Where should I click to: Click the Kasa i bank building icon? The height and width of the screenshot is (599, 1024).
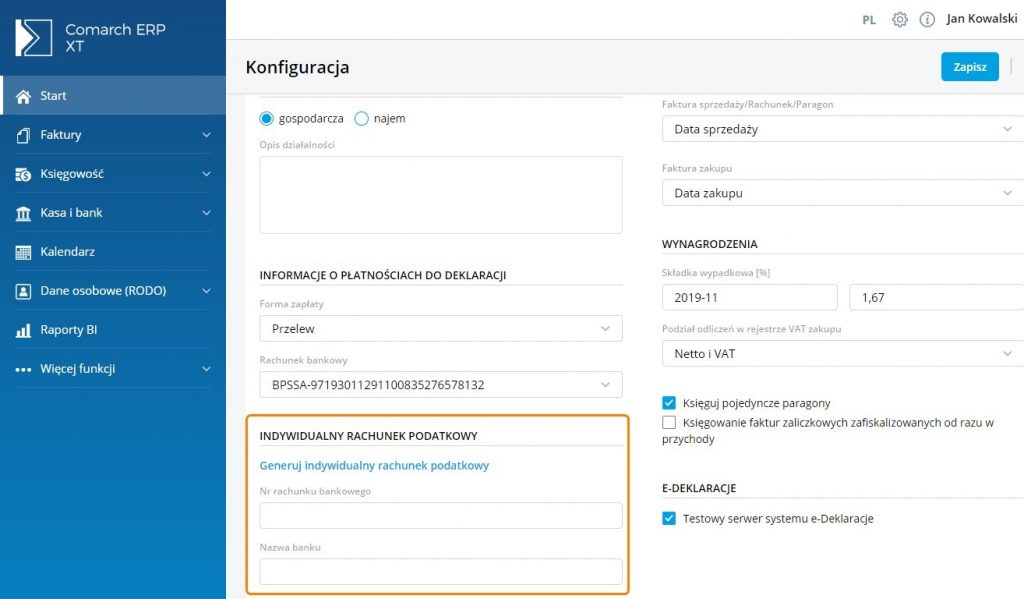23,213
